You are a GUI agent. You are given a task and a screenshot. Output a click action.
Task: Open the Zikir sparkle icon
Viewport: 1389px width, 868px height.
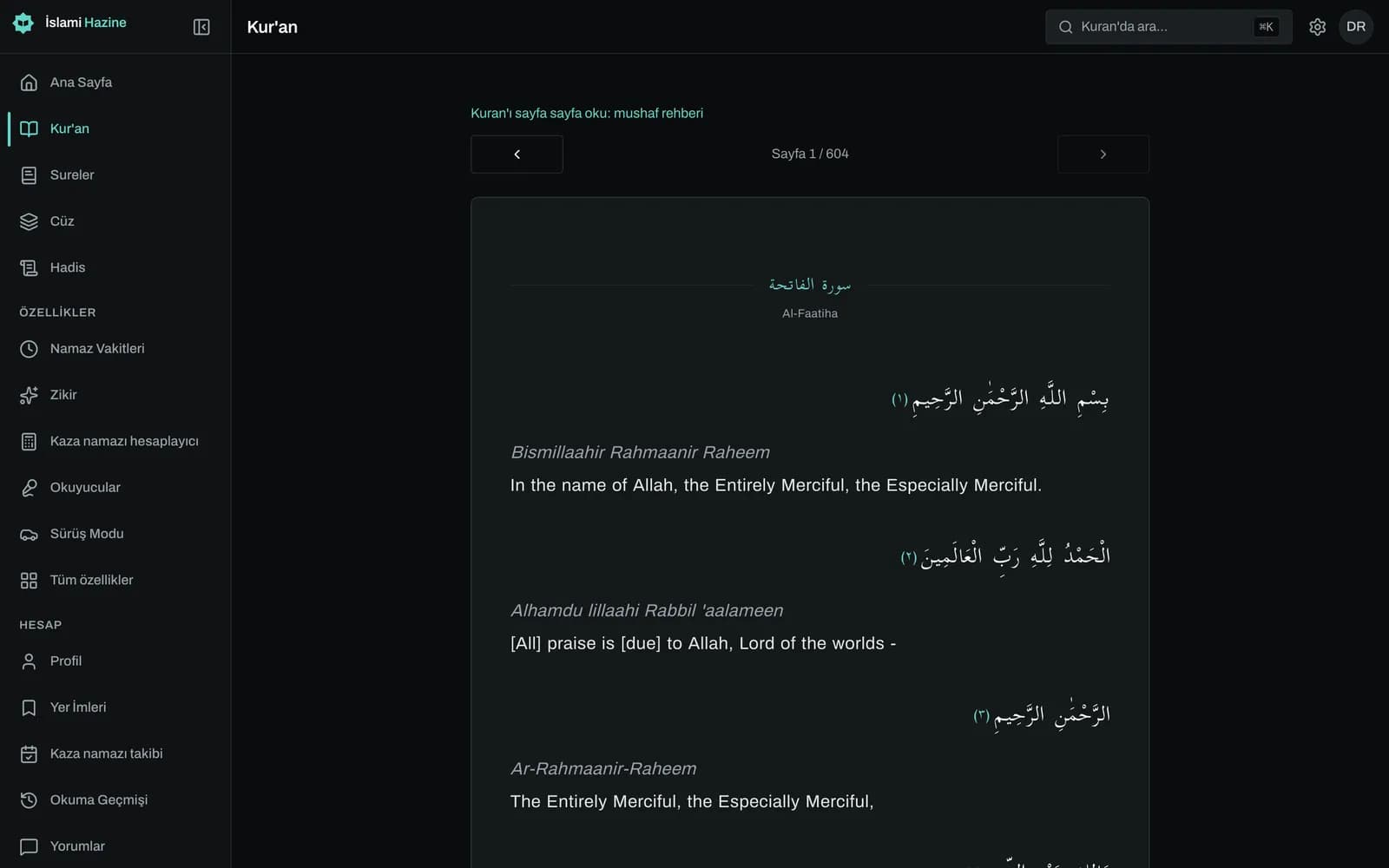pos(29,395)
